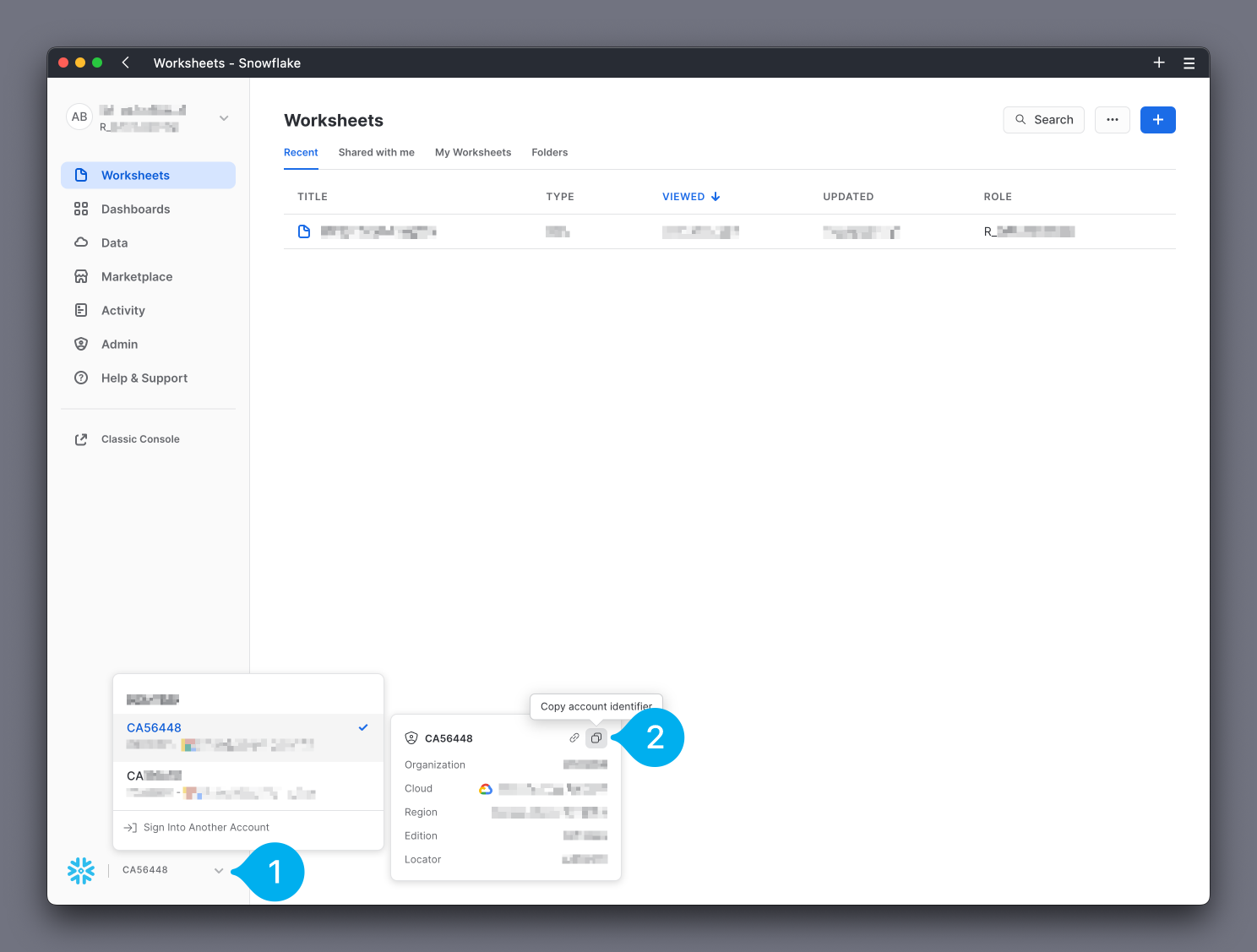Click the Admin shield icon
This screenshot has width=1257, height=952.
[81, 344]
